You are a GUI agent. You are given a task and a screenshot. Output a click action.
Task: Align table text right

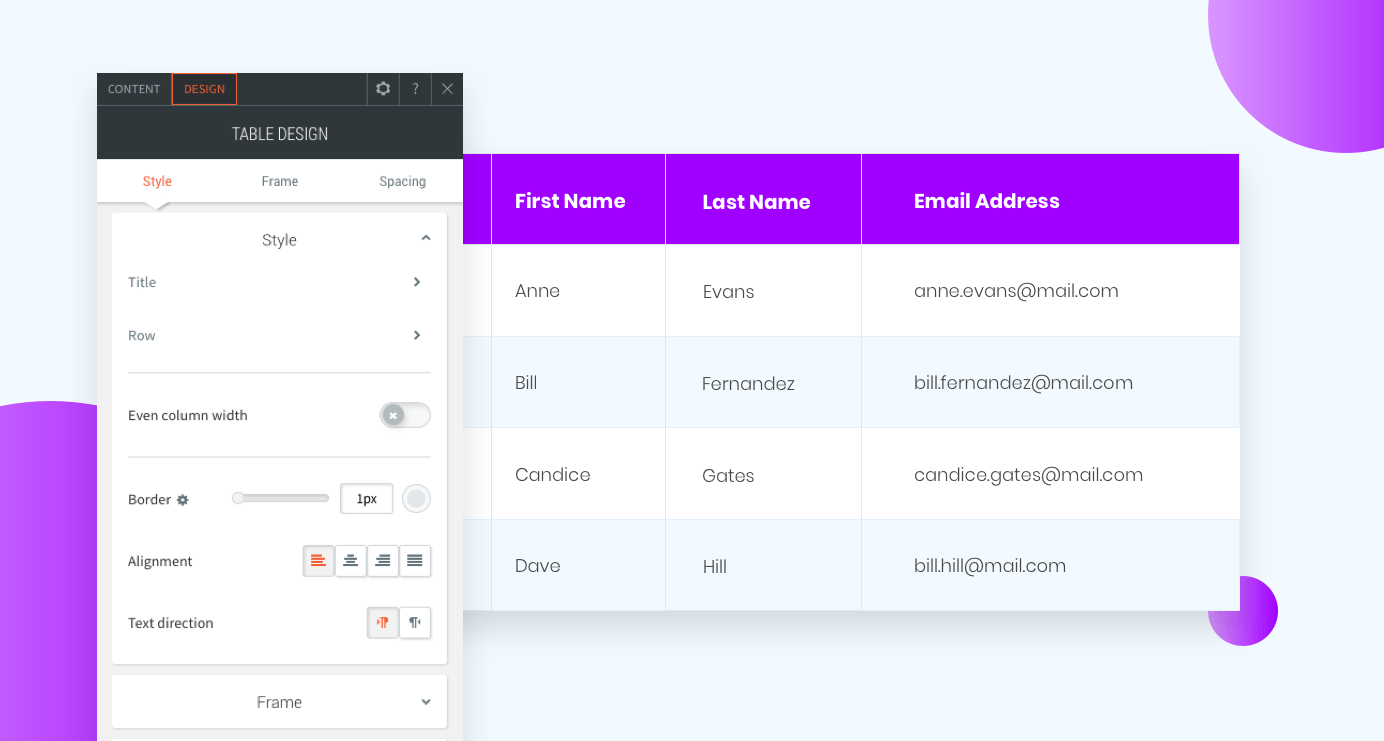(x=382, y=561)
